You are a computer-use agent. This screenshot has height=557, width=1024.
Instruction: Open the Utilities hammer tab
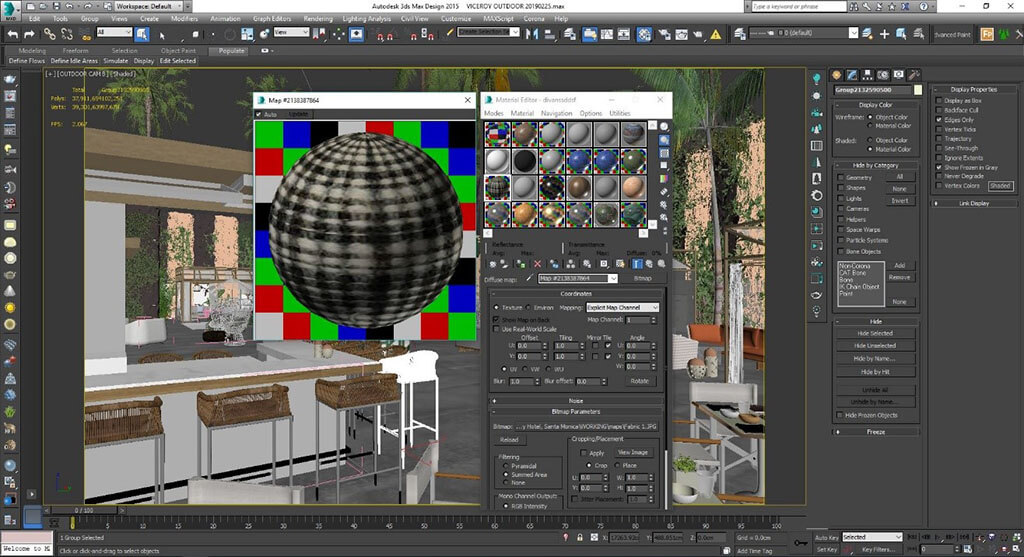pos(914,75)
